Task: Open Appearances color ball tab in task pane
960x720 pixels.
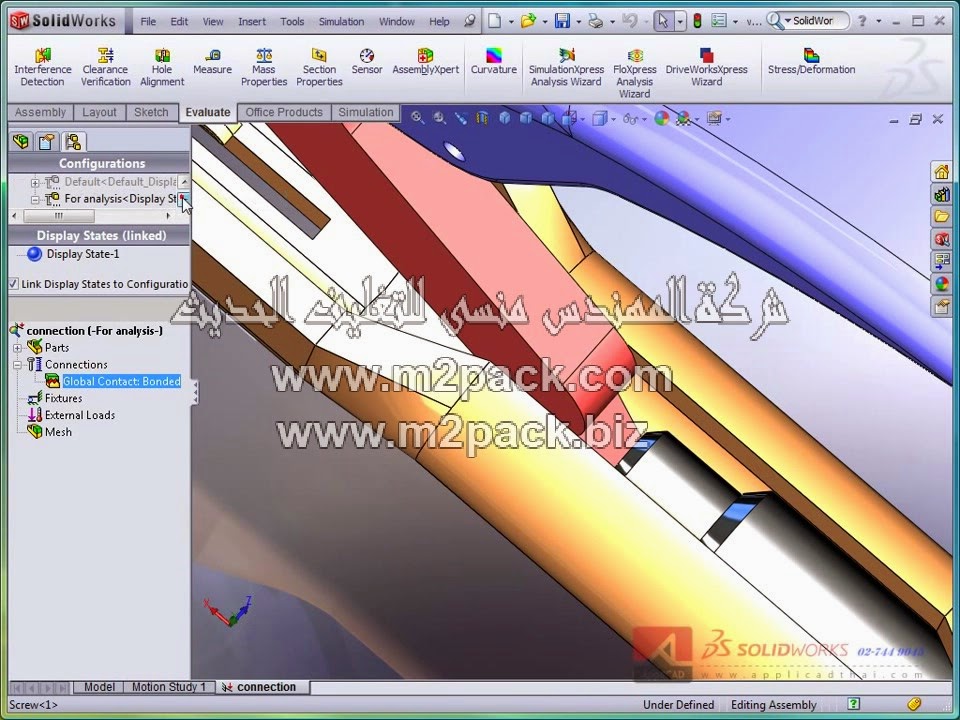Action: point(941,283)
